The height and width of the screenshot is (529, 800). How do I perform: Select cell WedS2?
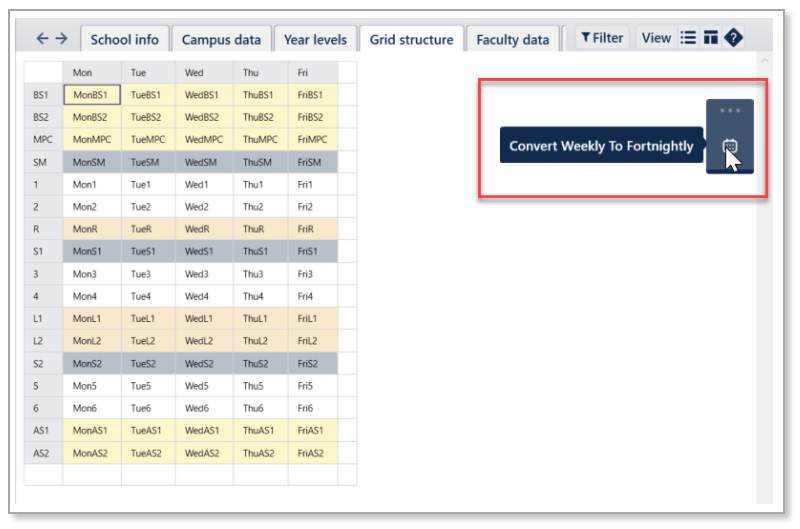pos(204,364)
